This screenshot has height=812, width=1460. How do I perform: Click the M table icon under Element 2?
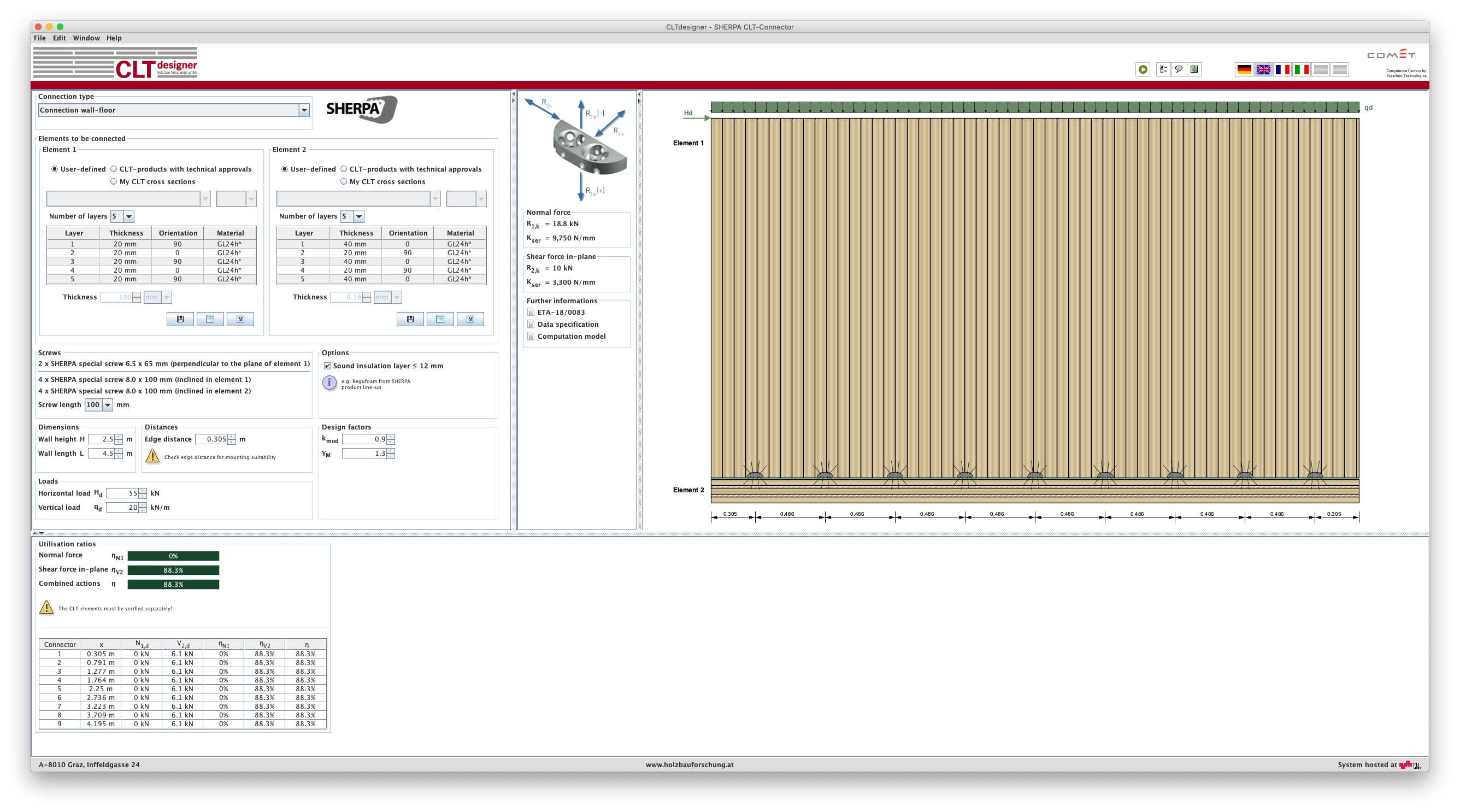click(470, 319)
